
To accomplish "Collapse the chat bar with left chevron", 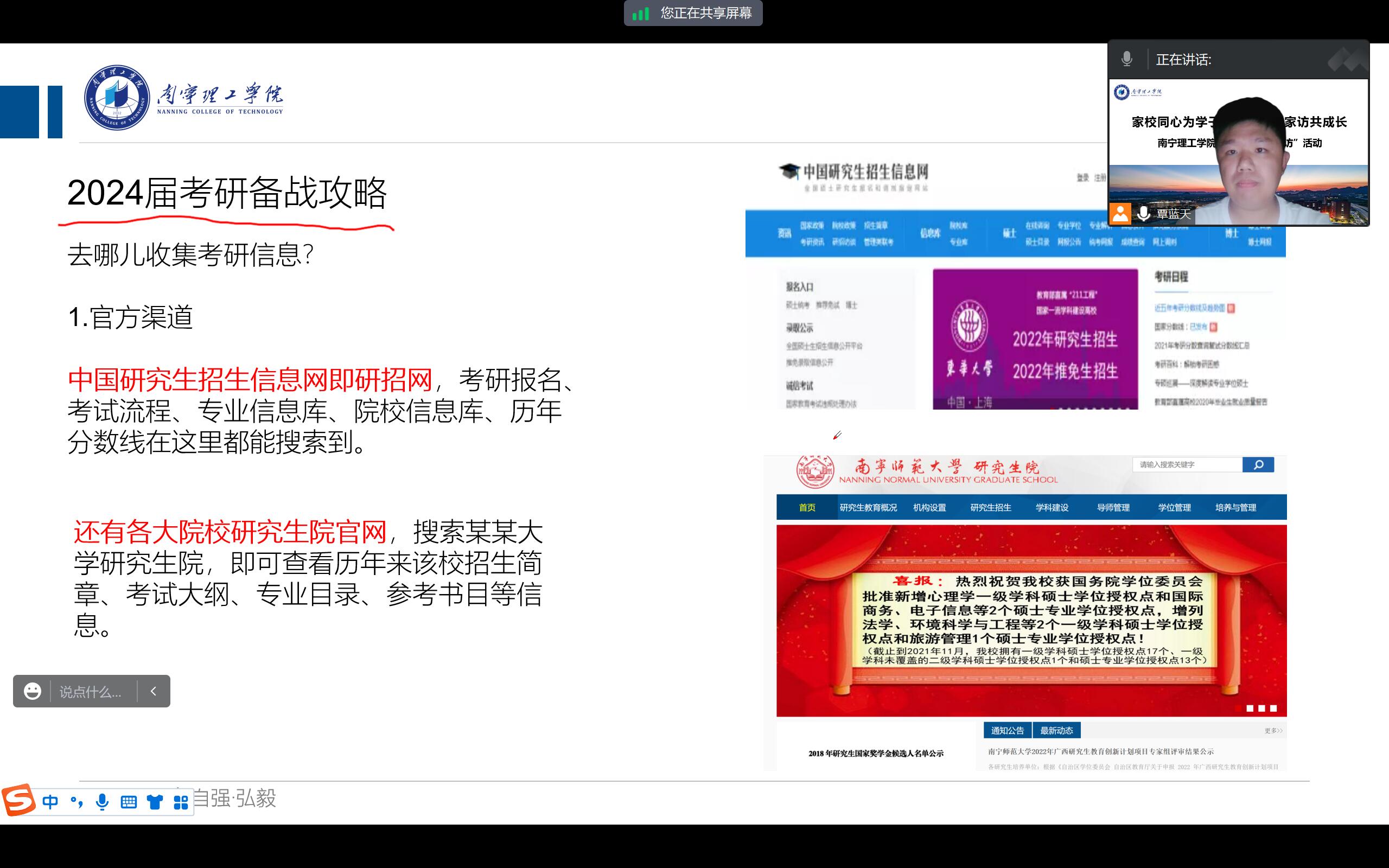I will pos(153,691).
